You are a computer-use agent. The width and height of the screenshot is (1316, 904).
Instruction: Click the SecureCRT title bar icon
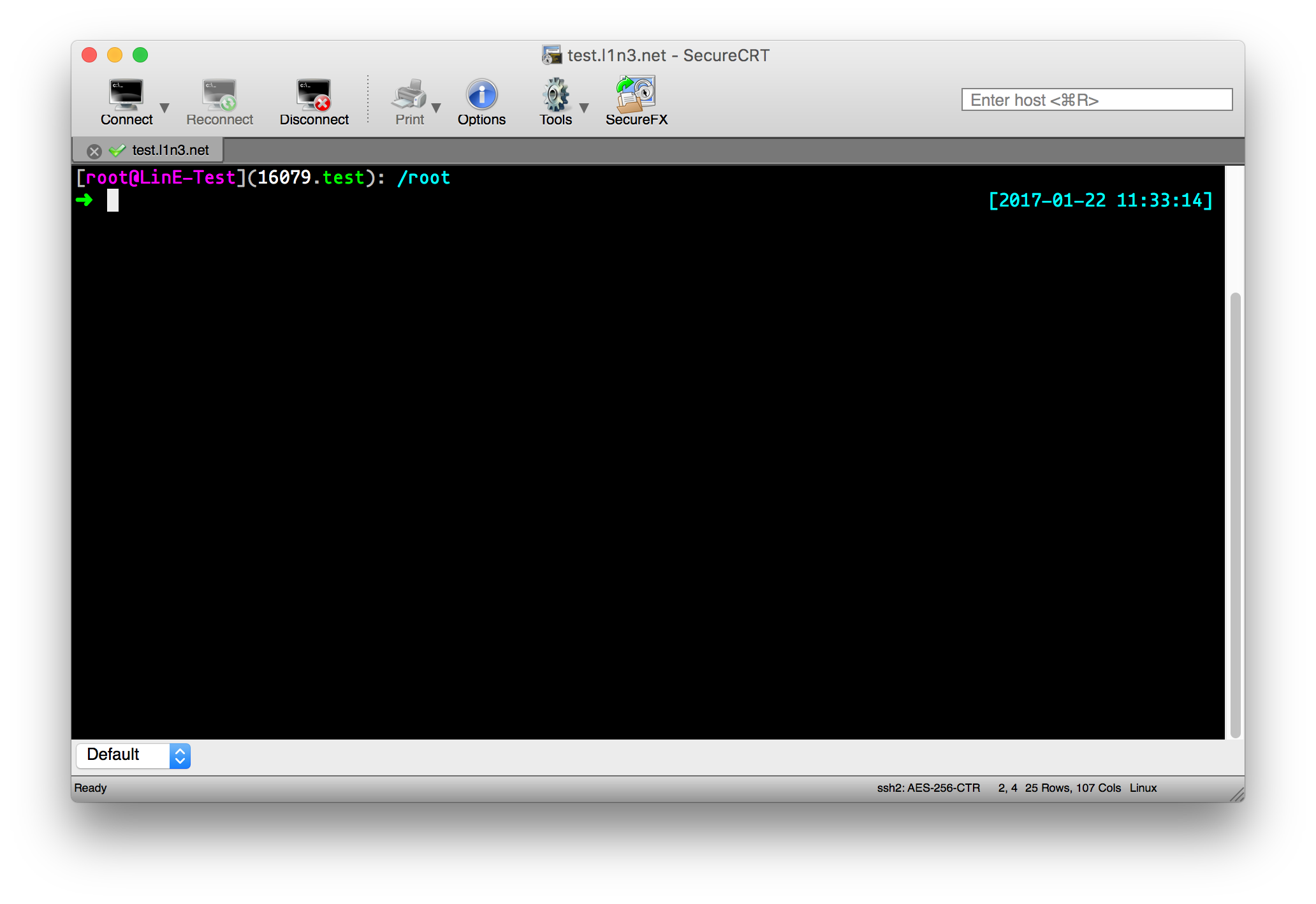click(551, 55)
